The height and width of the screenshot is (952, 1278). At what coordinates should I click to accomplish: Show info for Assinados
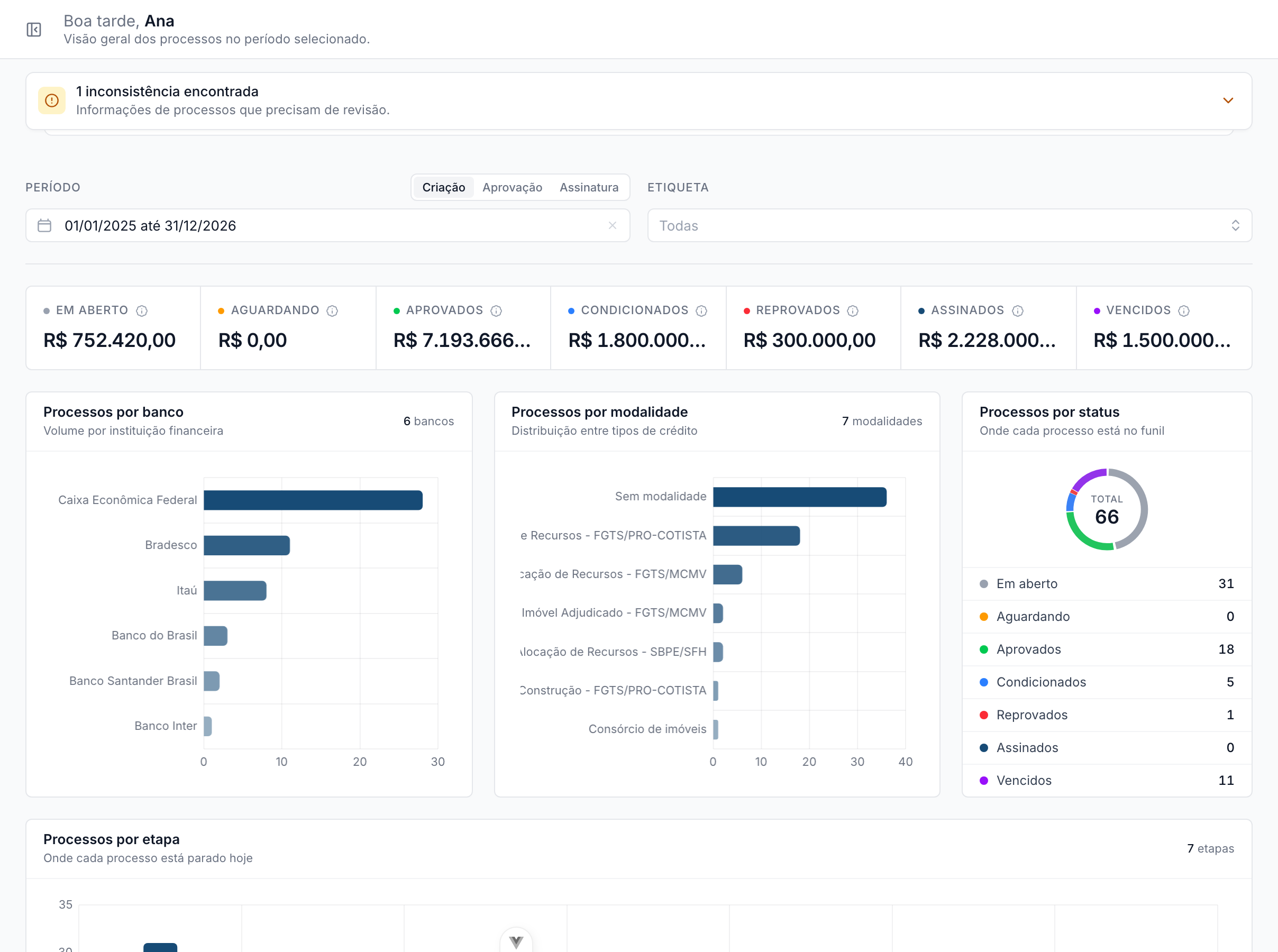(1018, 311)
